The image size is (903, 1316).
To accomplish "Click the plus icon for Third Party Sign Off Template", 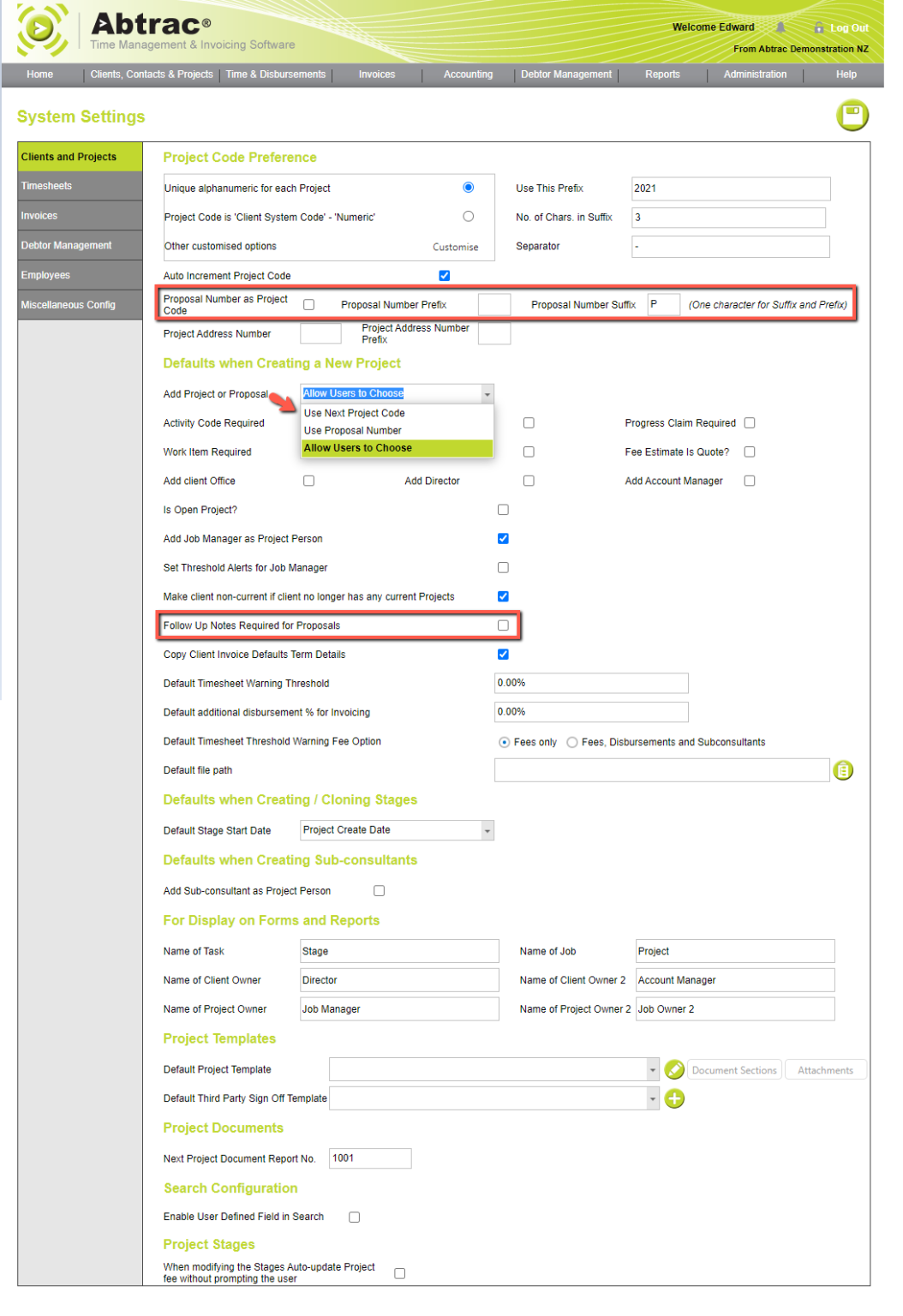I will click(674, 1098).
